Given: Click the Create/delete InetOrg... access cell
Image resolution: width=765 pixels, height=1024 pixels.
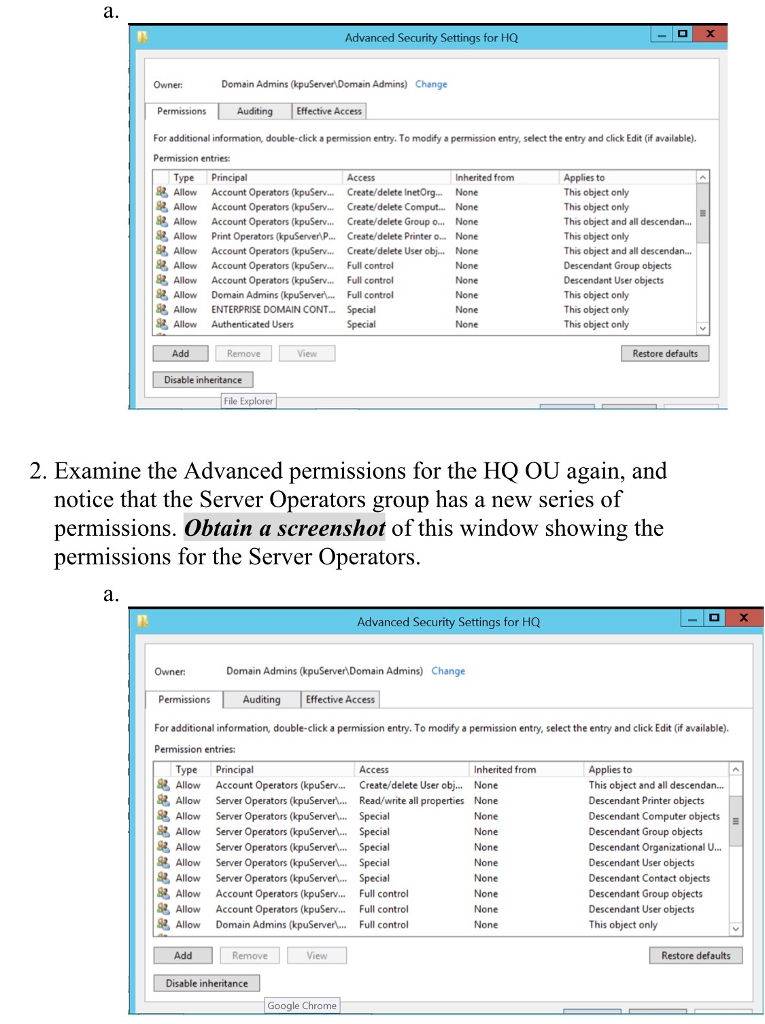Looking at the screenshot, I should click(395, 192).
